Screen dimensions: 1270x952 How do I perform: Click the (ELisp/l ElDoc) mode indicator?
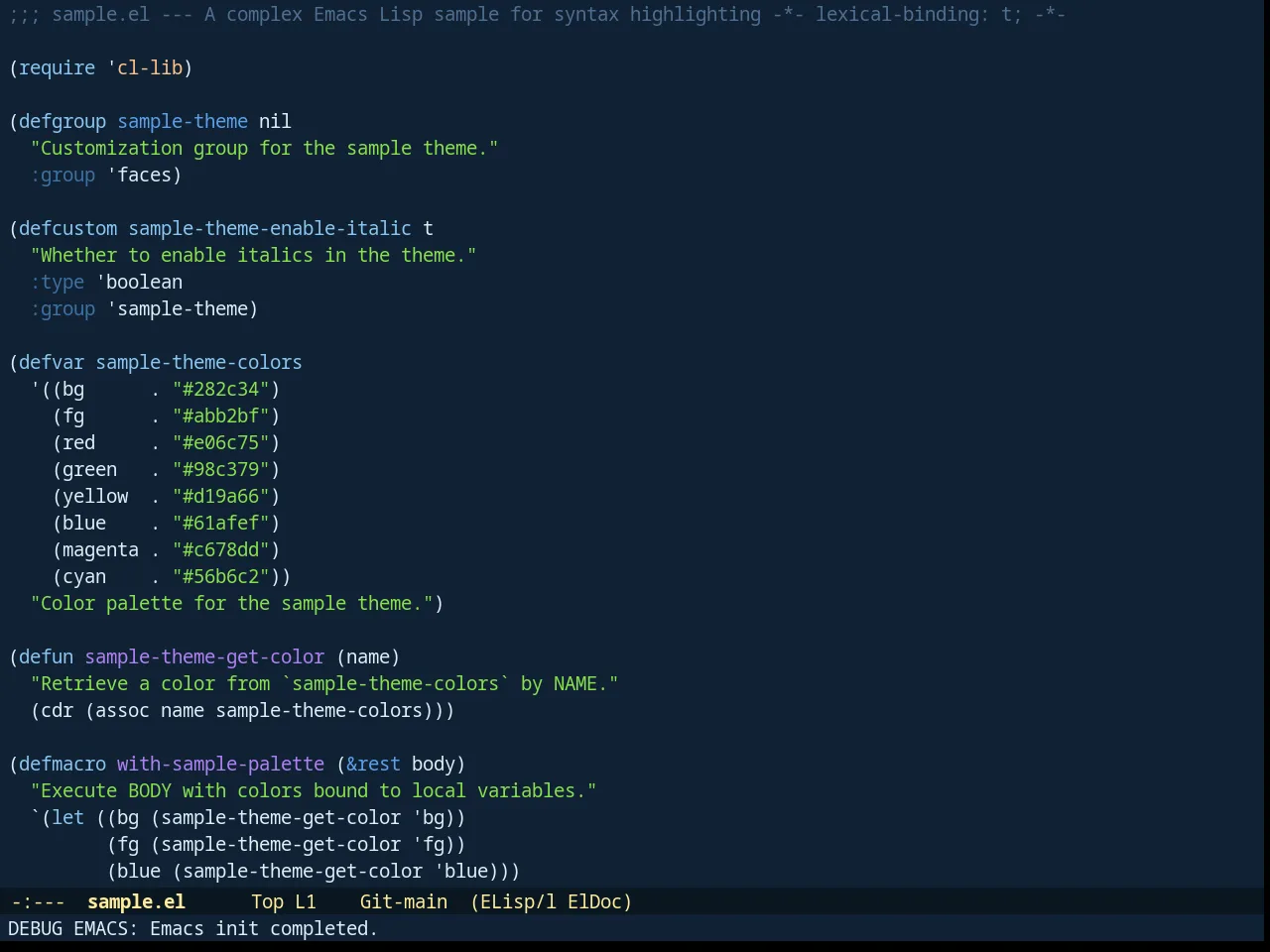(551, 901)
